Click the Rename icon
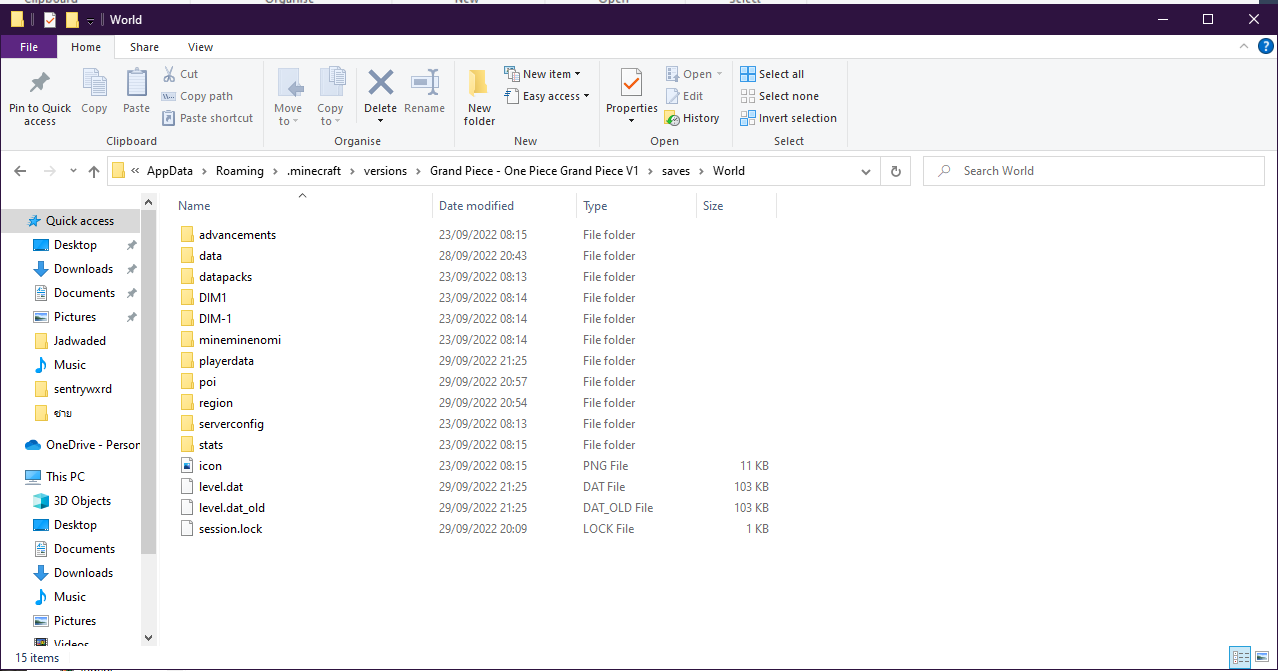The height and width of the screenshot is (671, 1278). (425, 82)
